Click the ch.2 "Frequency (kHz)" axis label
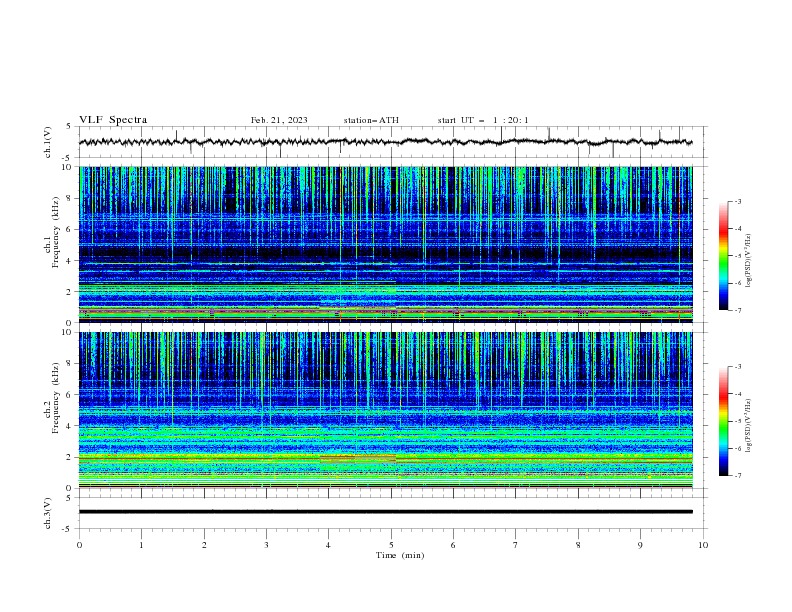Viewport: 792px width, 612px height. coord(55,397)
